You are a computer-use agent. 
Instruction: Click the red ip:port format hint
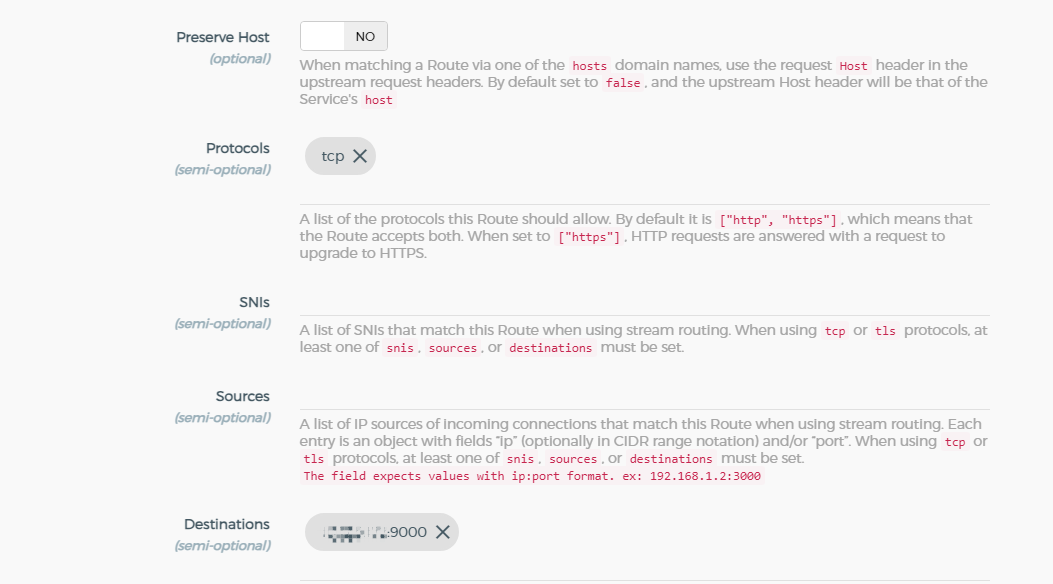531,476
